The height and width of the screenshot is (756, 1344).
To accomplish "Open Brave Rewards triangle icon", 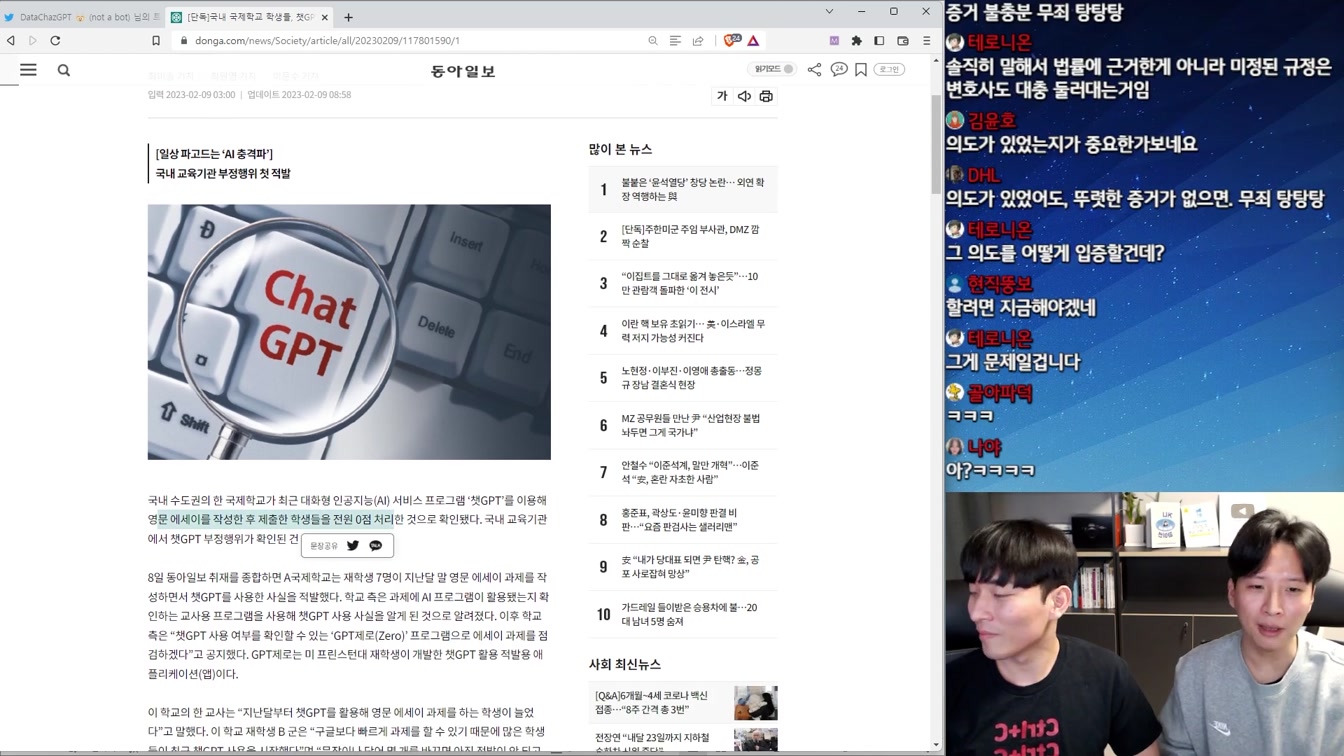I will [753, 41].
